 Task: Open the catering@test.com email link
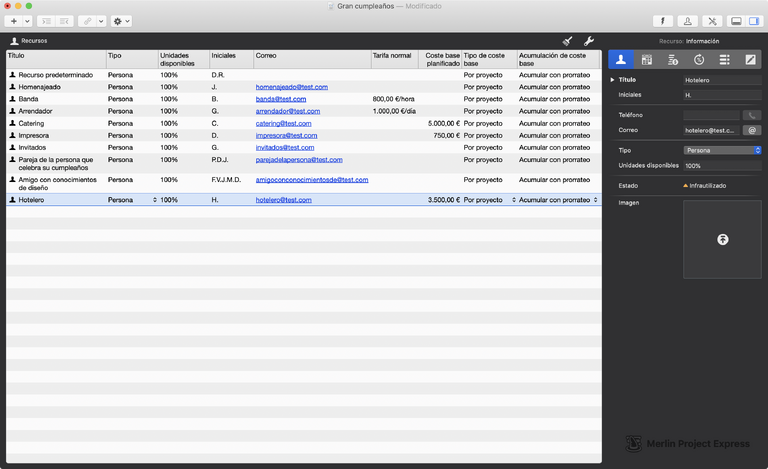(283, 123)
